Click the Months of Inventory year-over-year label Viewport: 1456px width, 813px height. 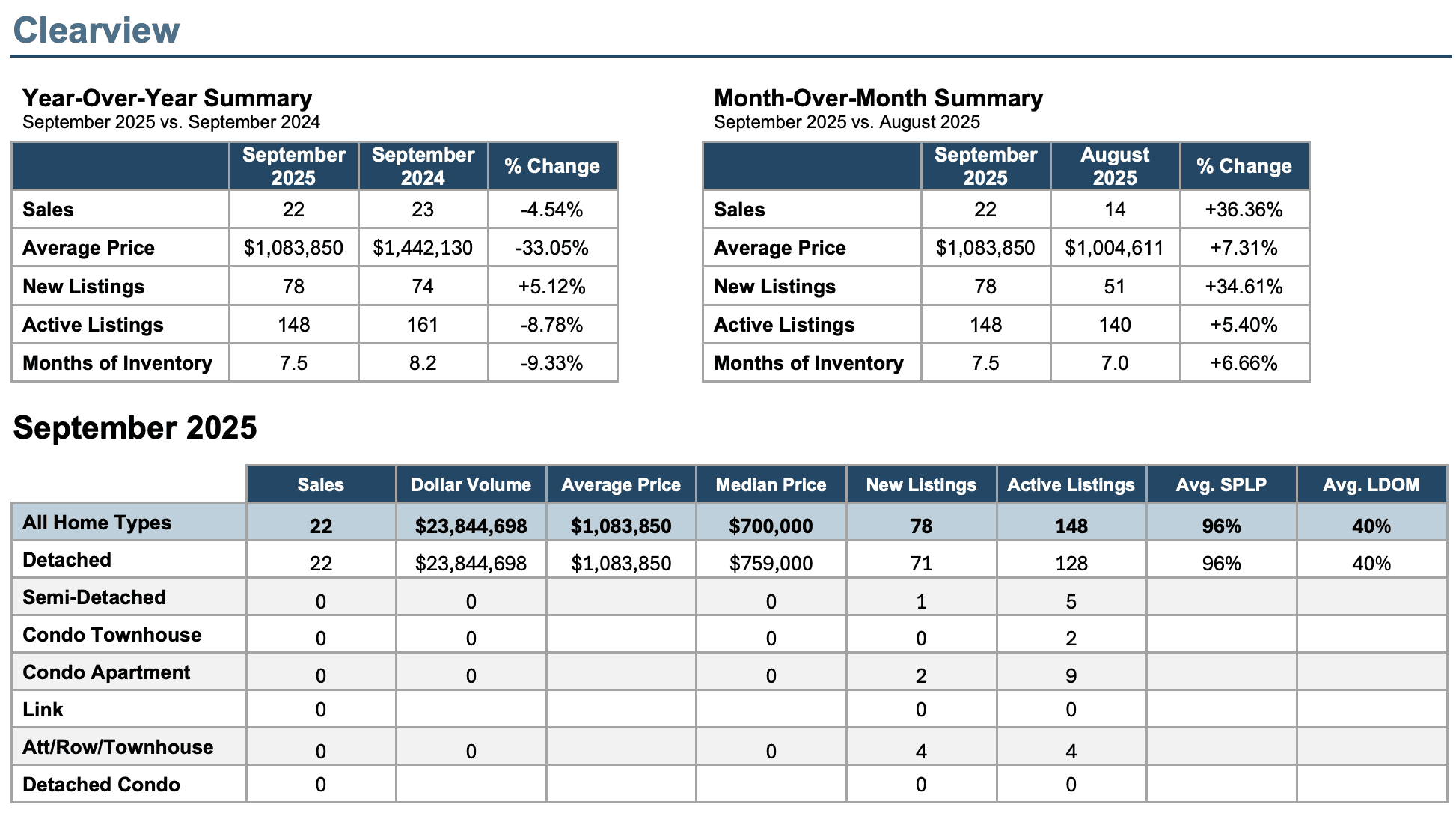pyautogui.click(x=117, y=363)
